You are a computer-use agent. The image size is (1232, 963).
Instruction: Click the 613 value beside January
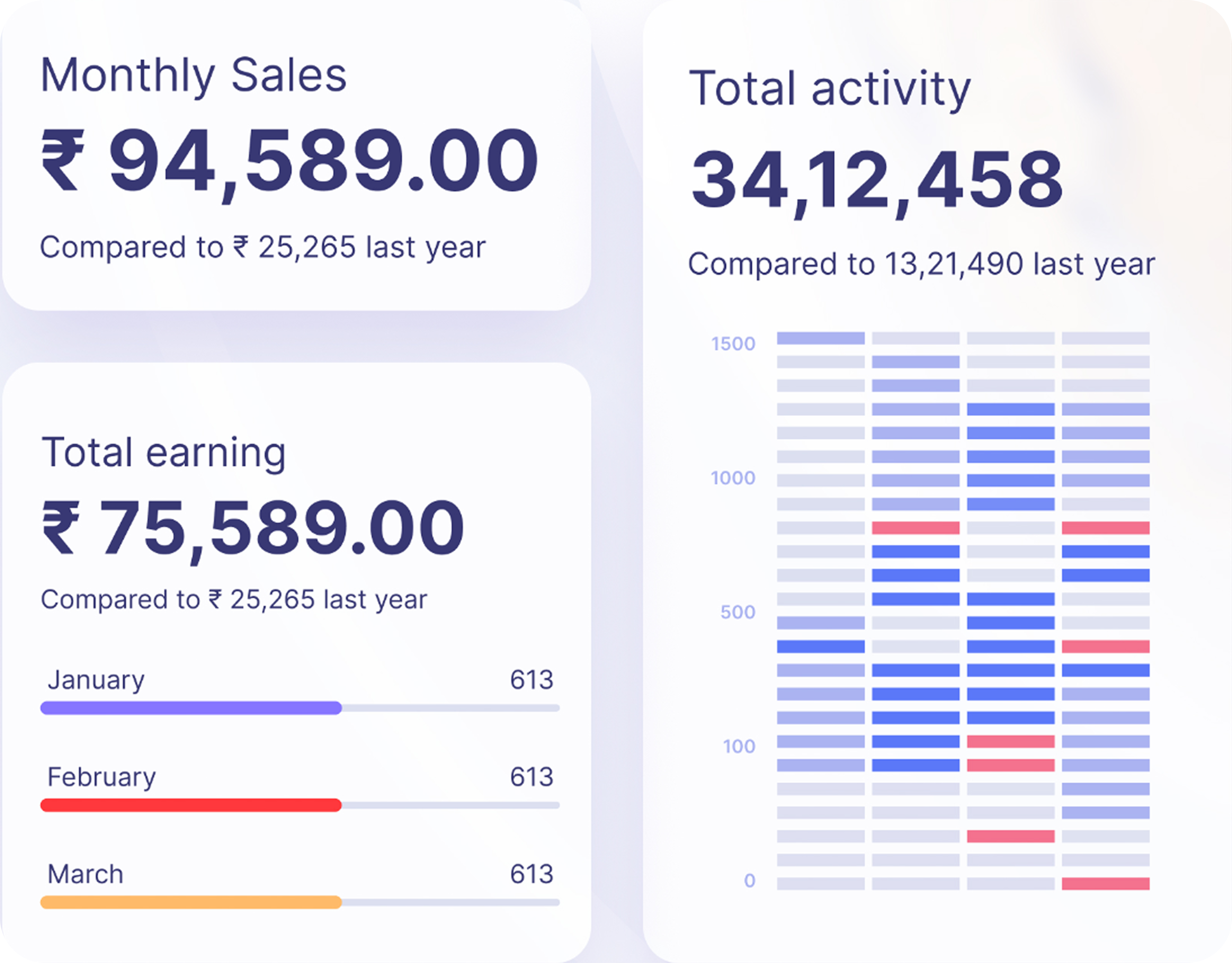pyautogui.click(x=531, y=680)
